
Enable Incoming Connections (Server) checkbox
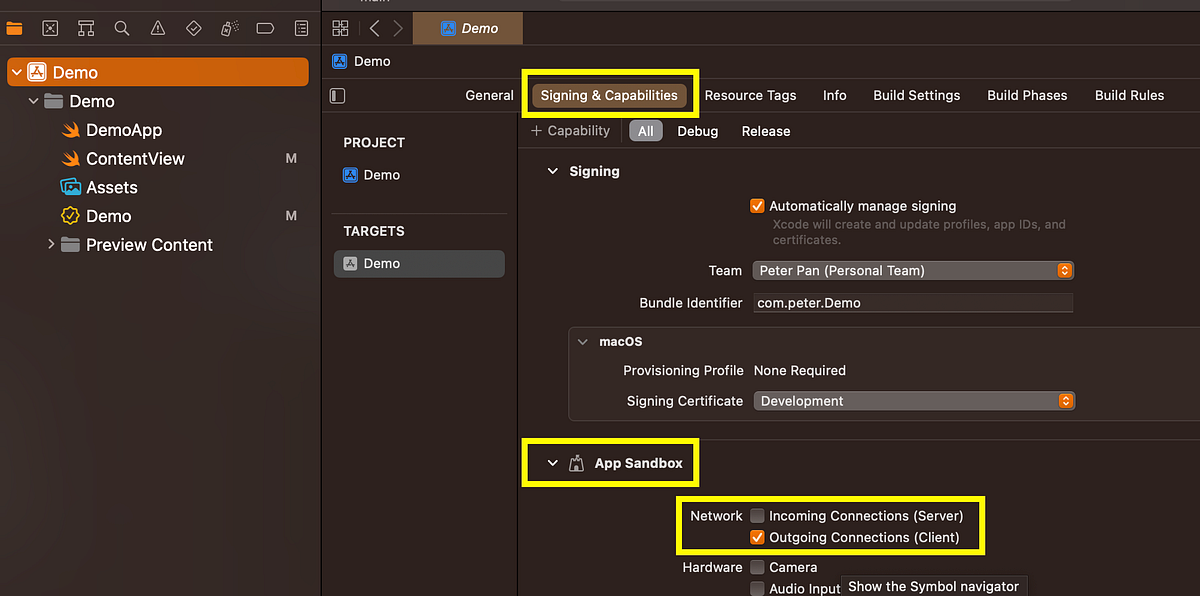tap(757, 515)
